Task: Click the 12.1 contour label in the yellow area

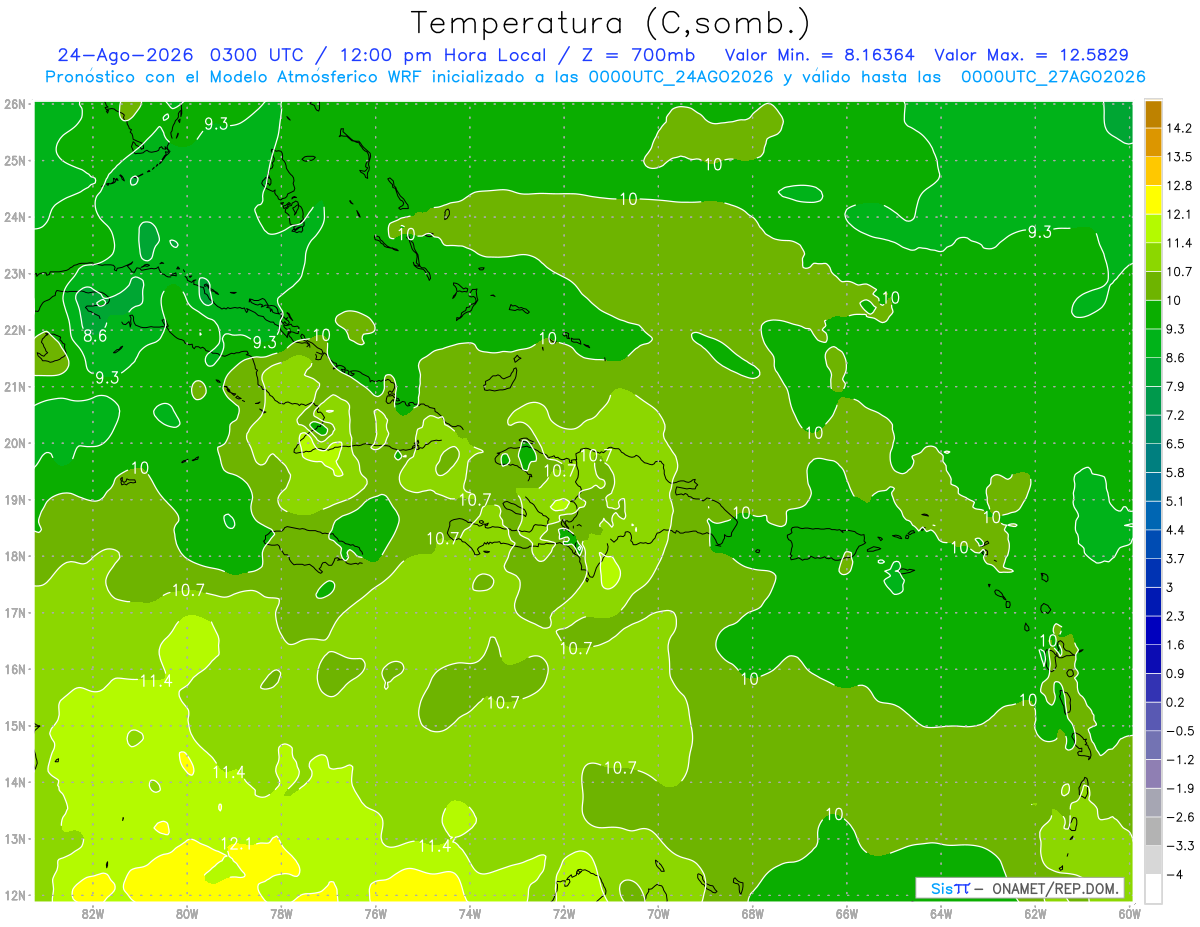Action: [237, 845]
